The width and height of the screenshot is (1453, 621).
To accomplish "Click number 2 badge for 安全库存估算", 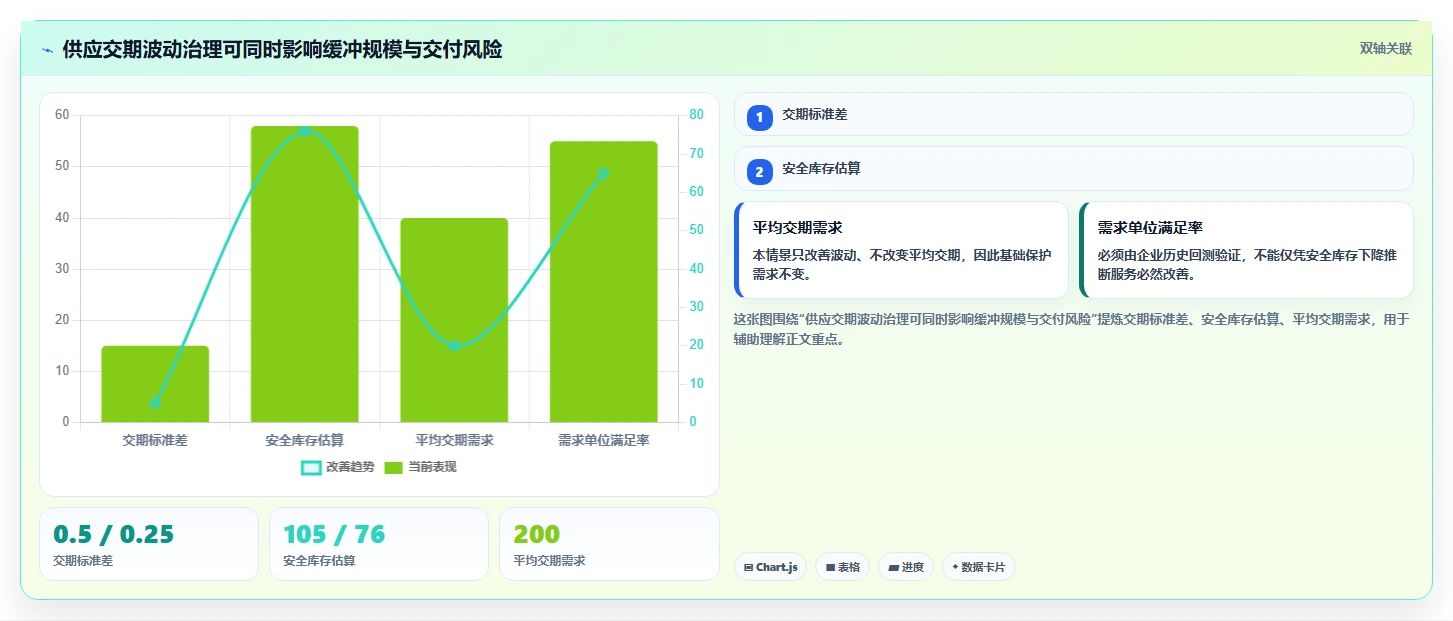I will [x=759, y=172].
